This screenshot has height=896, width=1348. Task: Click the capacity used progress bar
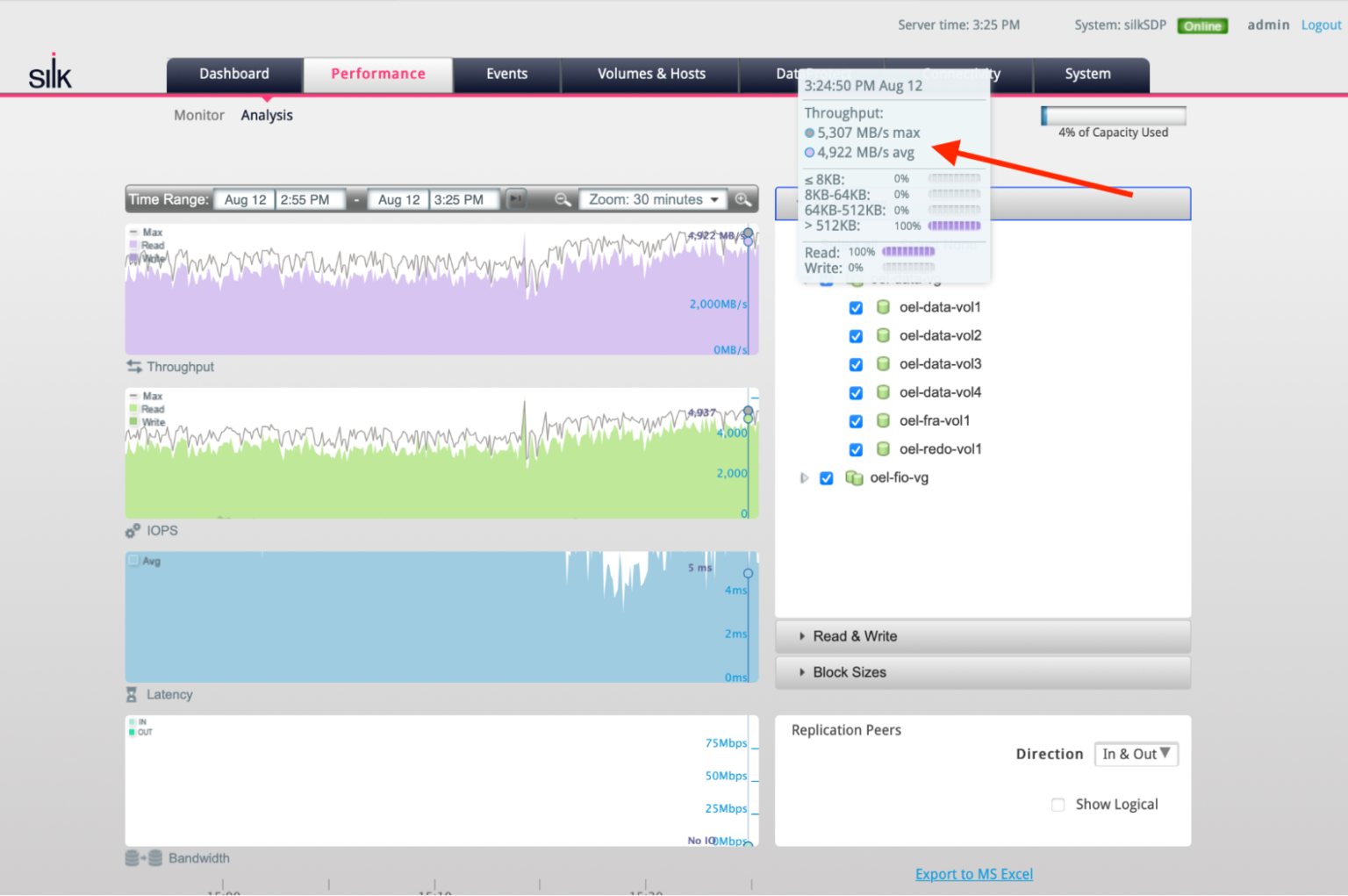click(1113, 114)
